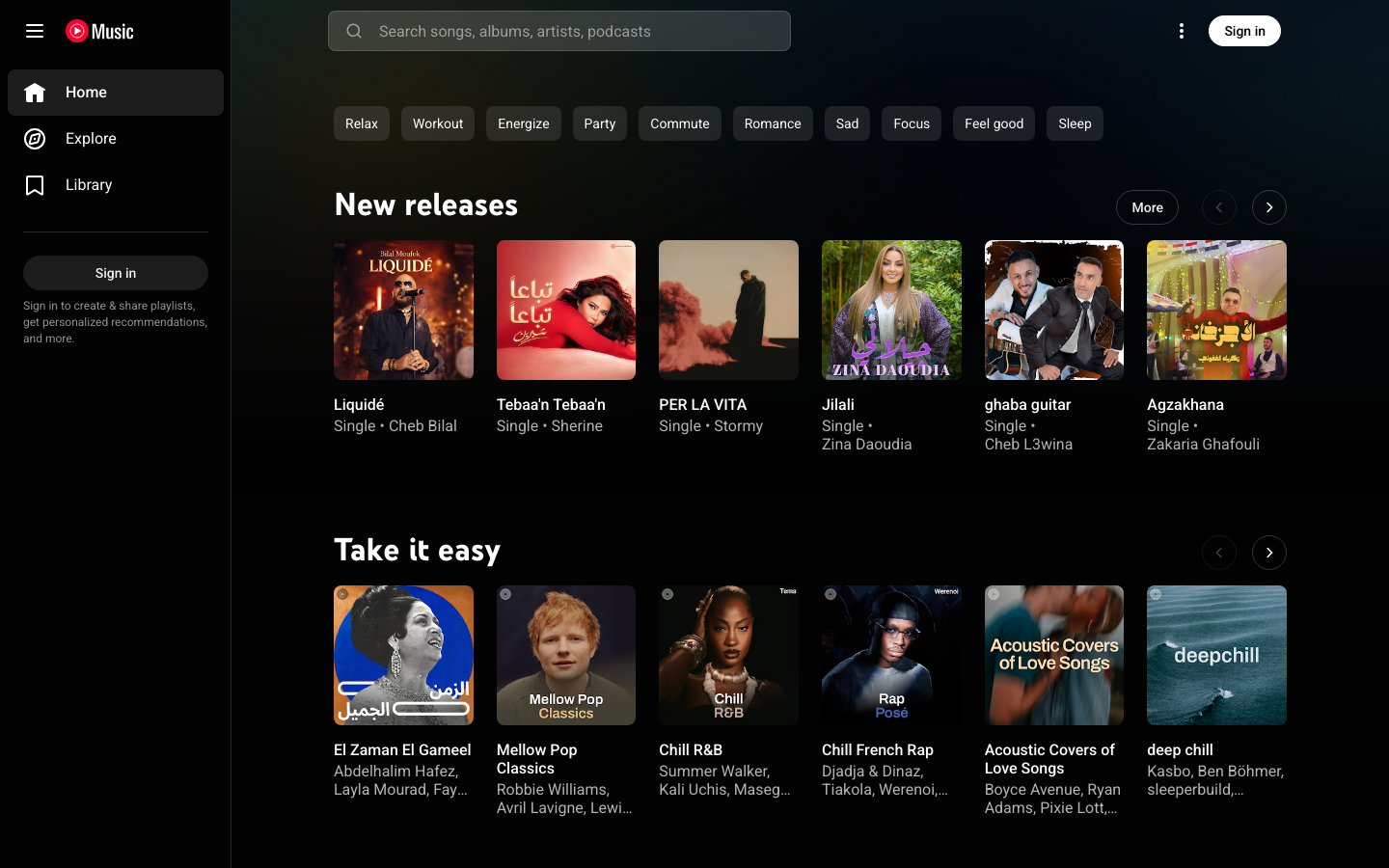Click the Agzakhana title text
This screenshot has width=1389, height=868.
(1185, 405)
